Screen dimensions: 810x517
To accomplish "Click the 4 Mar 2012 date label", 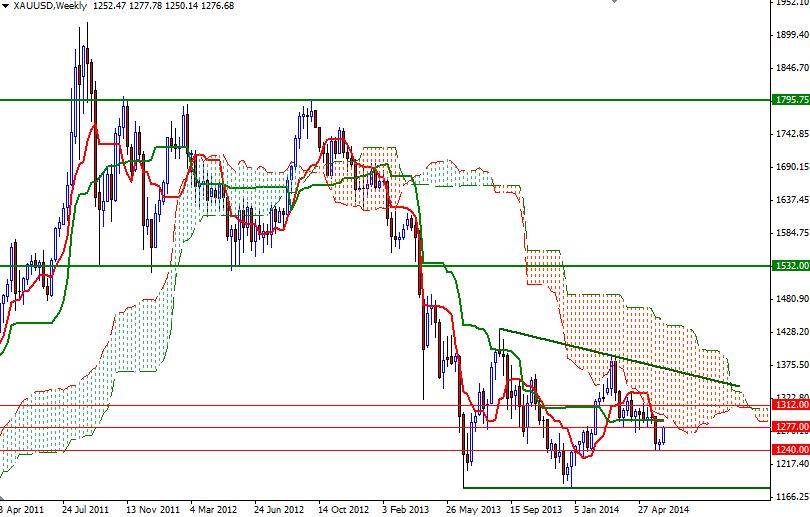I will click(x=214, y=509).
